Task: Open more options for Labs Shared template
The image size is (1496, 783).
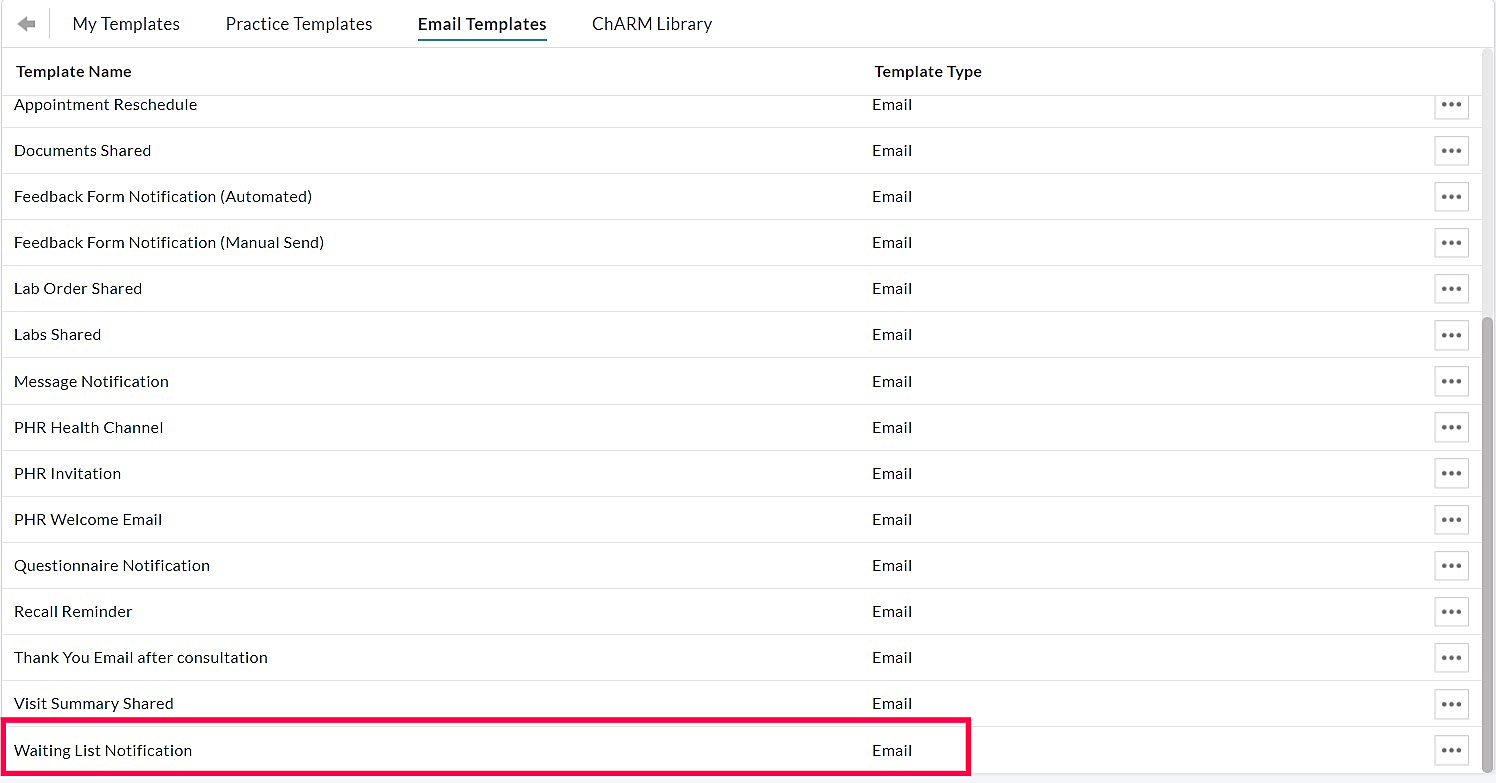Action: click(x=1451, y=335)
